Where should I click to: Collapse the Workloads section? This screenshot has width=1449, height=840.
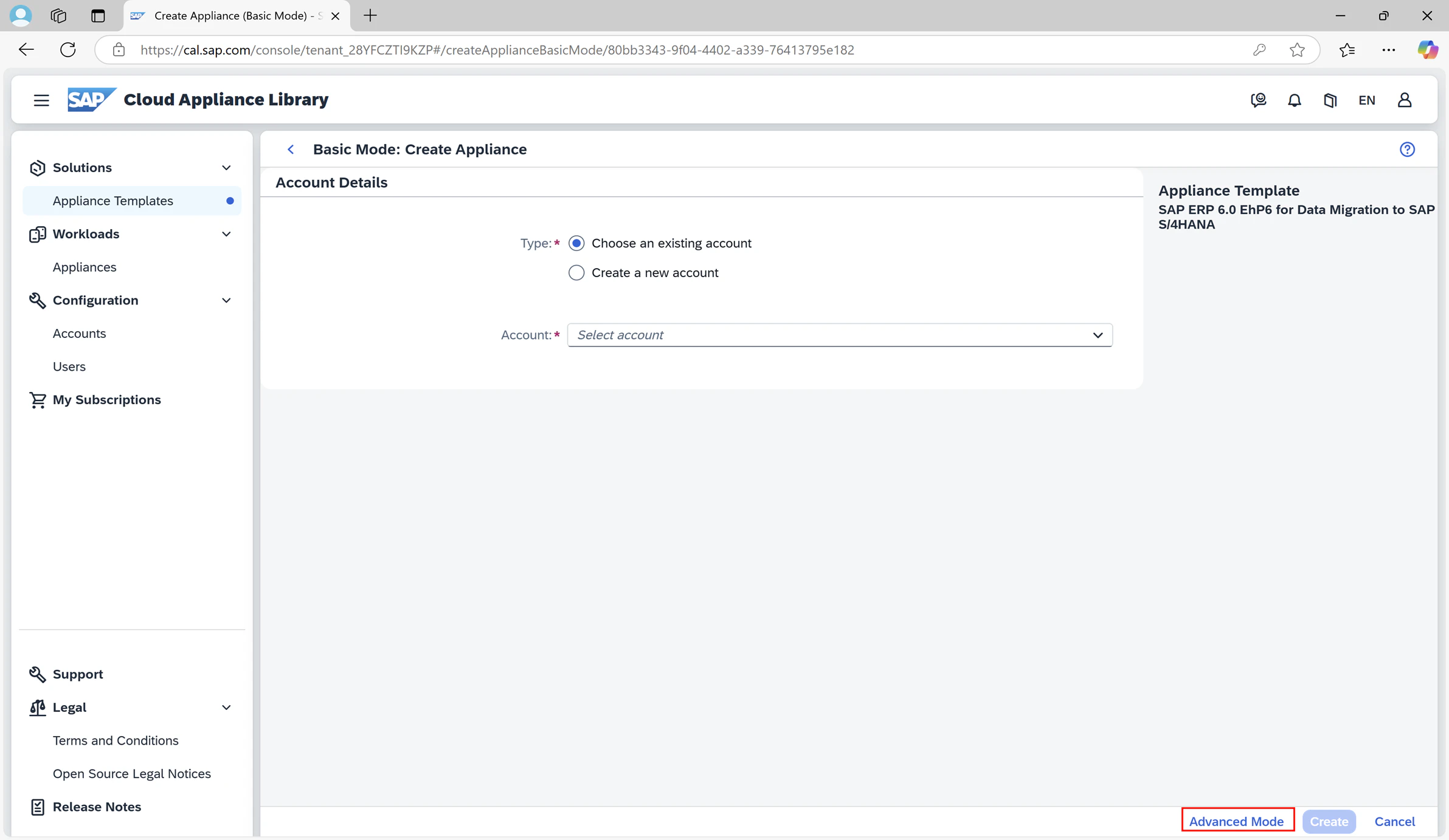pos(226,234)
